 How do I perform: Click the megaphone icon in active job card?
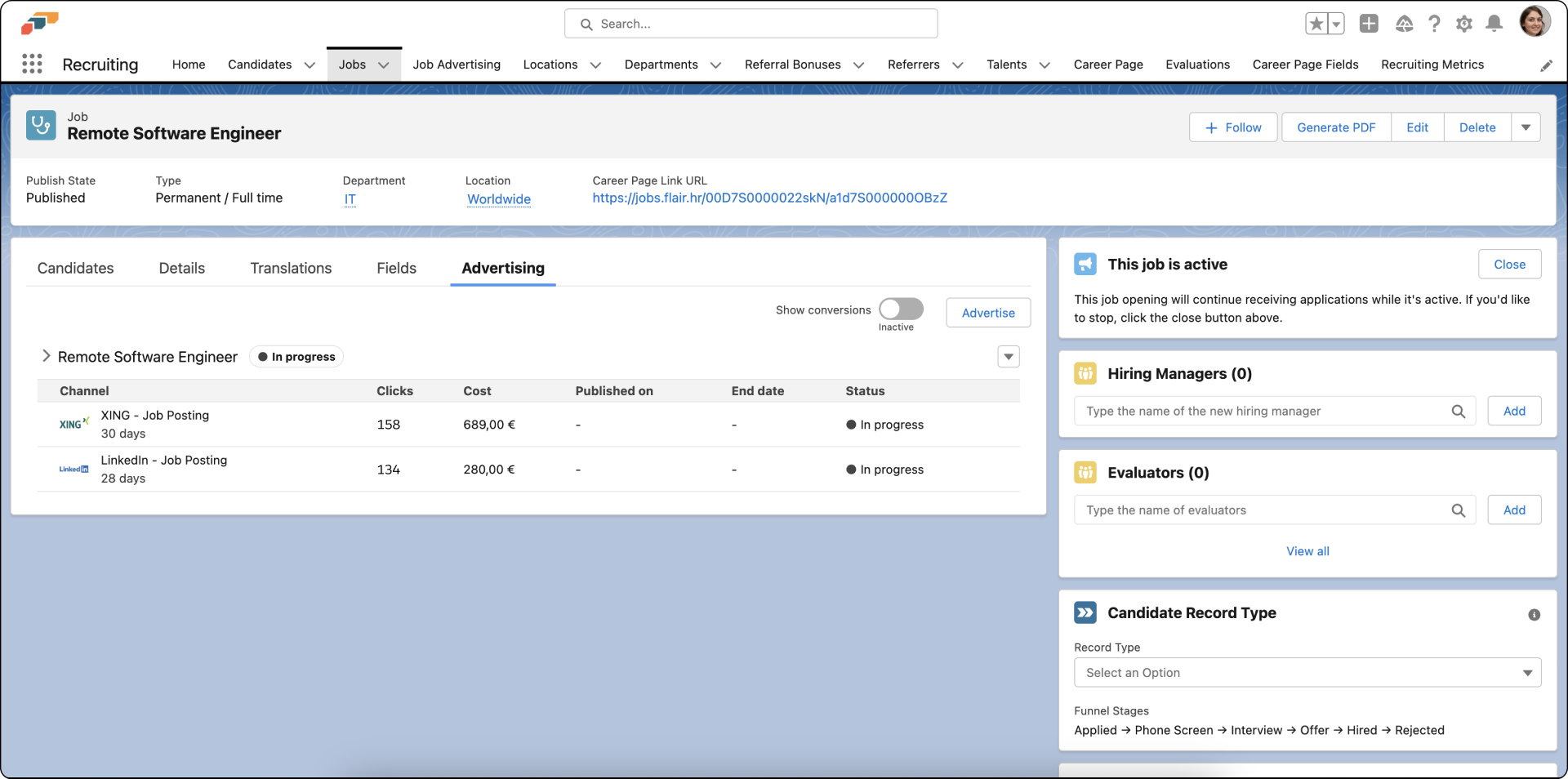[x=1085, y=264]
